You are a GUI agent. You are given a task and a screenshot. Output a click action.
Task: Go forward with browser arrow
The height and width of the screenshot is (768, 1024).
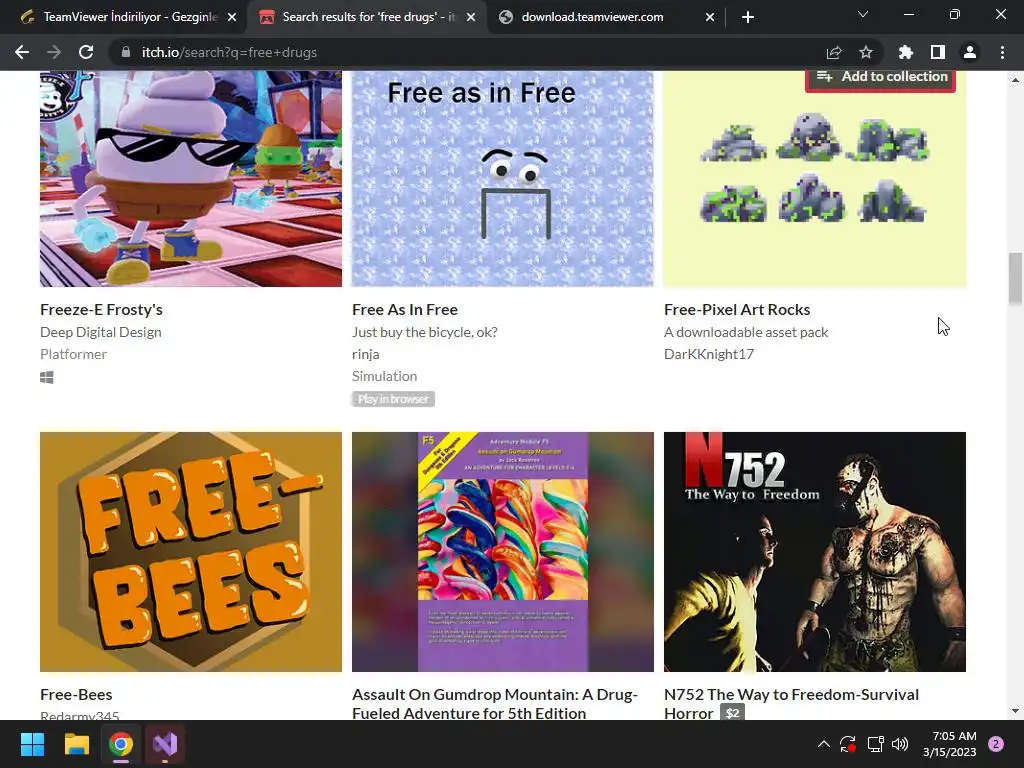(54, 52)
